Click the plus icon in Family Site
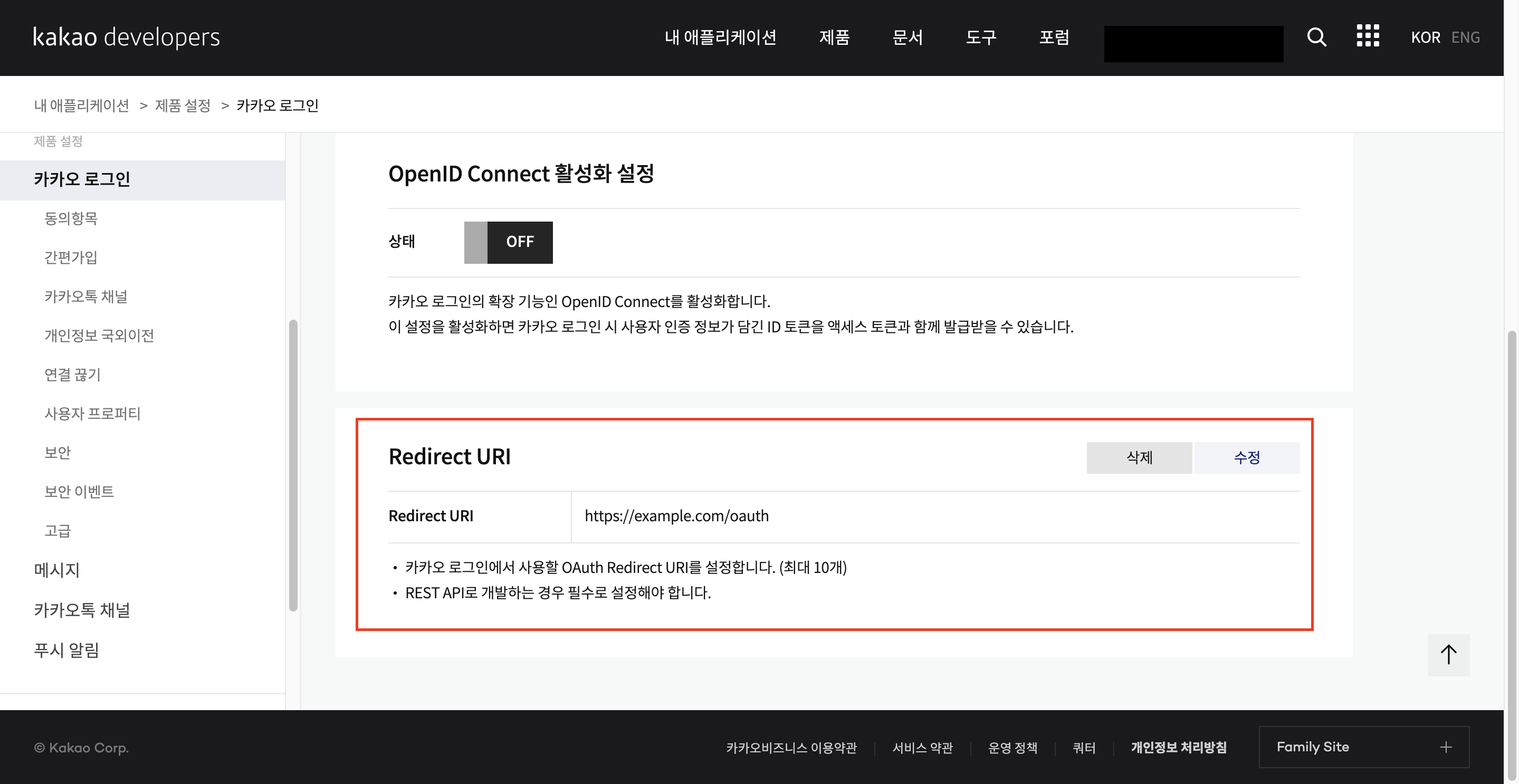 pyautogui.click(x=1445, y=747)
